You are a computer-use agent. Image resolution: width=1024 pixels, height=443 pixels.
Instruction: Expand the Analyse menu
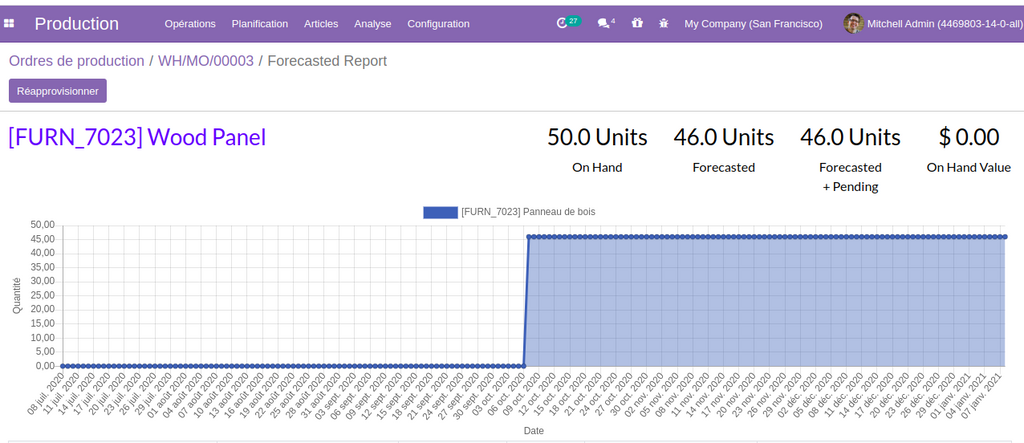click(x=372, y=23)
